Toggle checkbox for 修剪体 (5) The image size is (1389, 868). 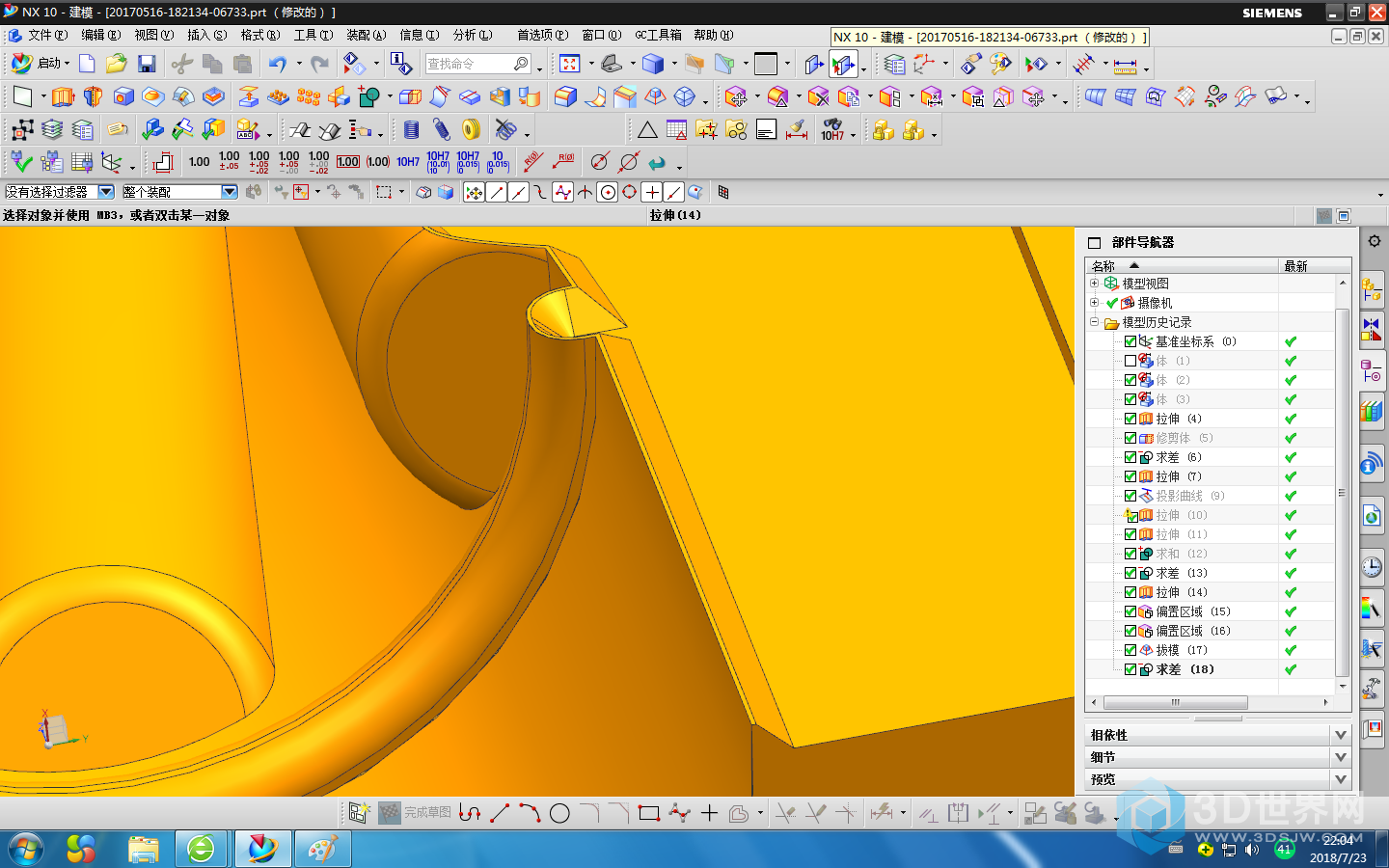[x=1130, y=438]
